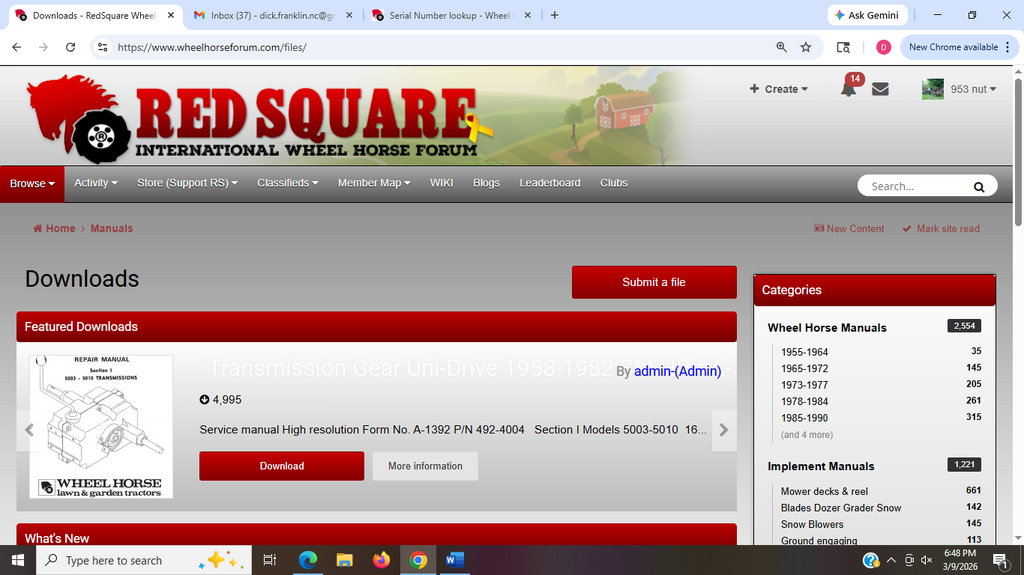
Task: Click the Manuals breadcrumb link
Action: pos(112,228)
